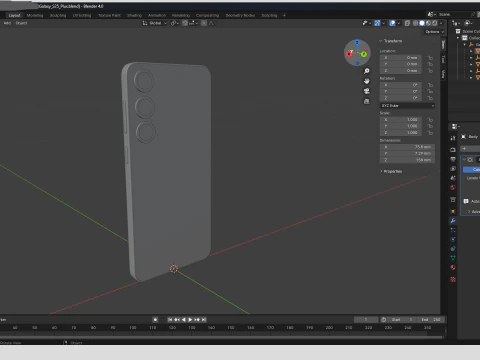480x360 pixels.
Task: Click the pan hand icon in viewport
Action: pyautogui.click(x=367, y=81)
